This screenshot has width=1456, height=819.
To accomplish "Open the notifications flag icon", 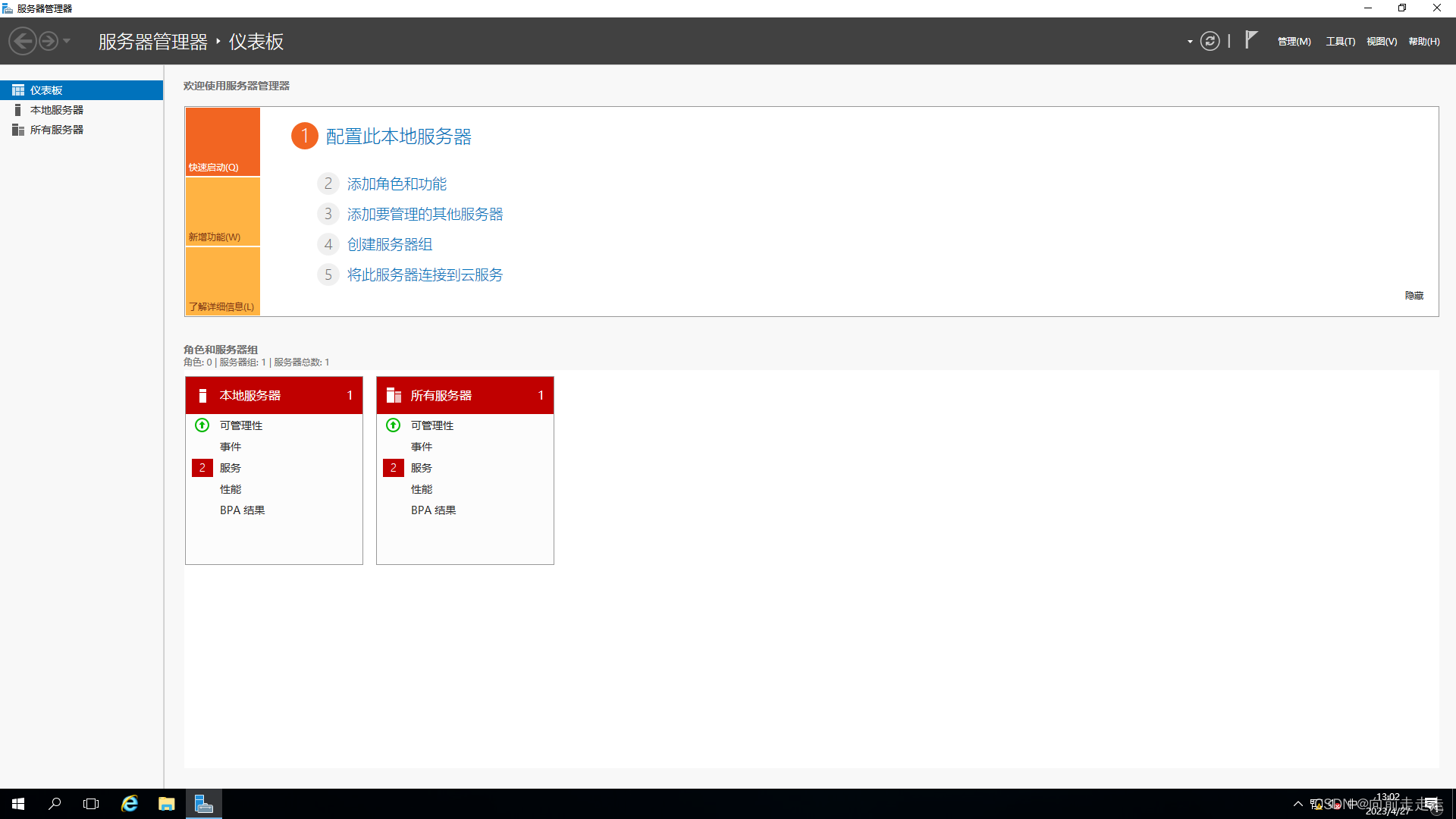I will [x=1251, y=40].
